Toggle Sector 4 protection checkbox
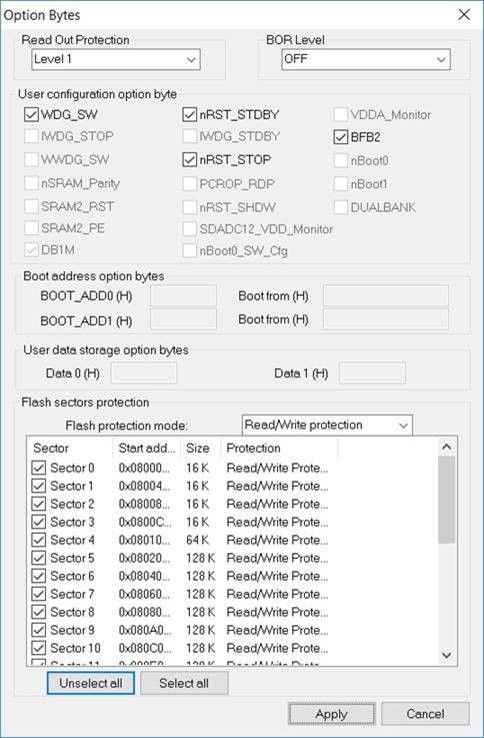This screenshot has width=484, height=738. pos(38,540)
